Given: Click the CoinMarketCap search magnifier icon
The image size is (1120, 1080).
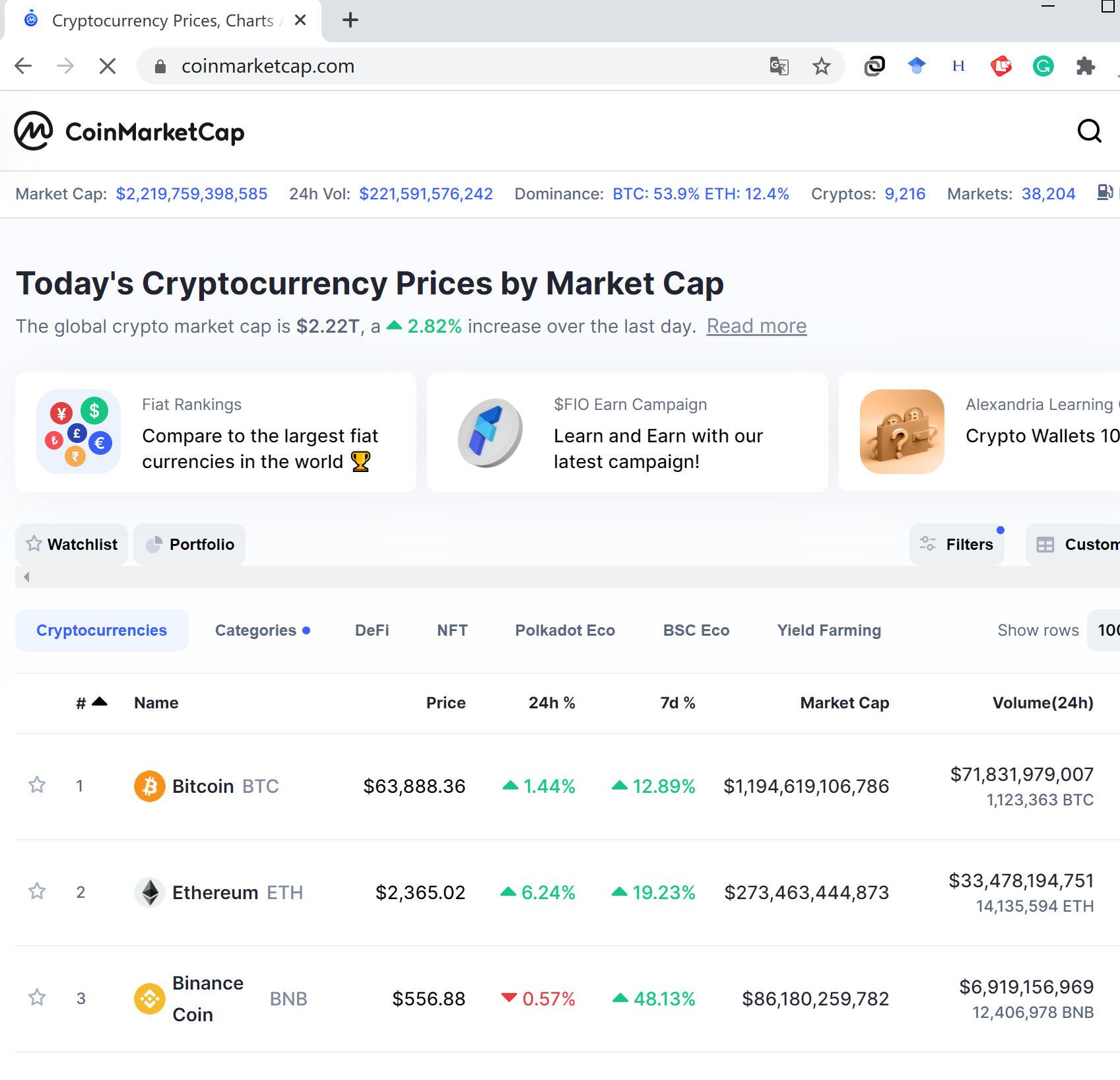Looking at the screenshot, I should (1089, 131).
